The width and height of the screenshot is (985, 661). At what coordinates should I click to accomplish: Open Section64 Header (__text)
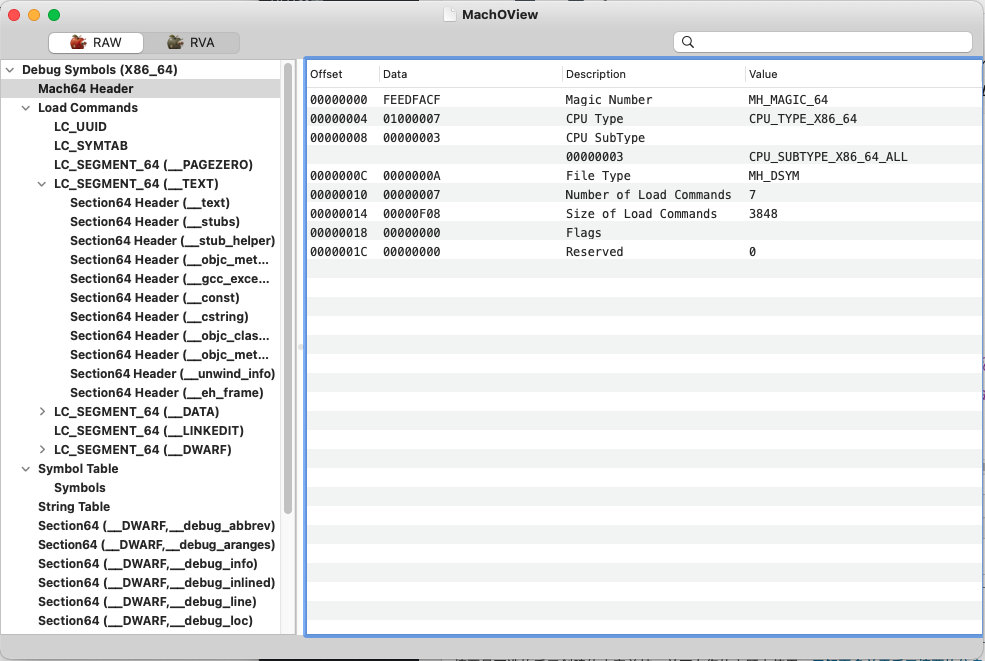pyautogui.click(x=150, y=203)
